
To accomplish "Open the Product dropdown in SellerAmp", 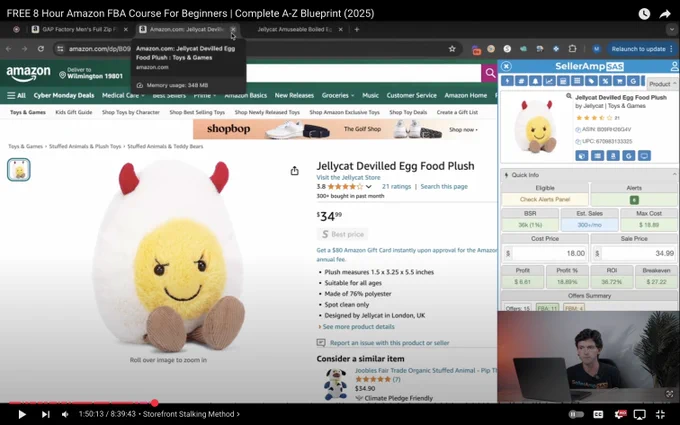I will coord(662,84).
